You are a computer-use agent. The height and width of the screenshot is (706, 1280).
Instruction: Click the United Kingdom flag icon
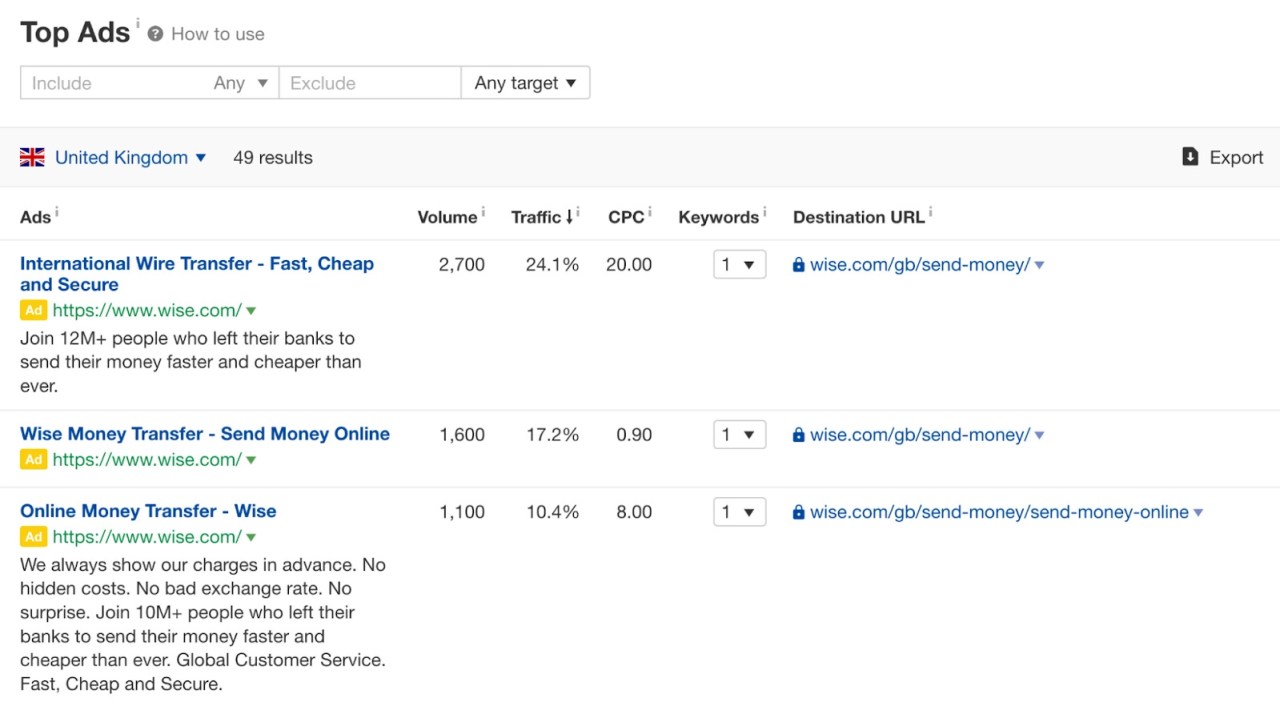(x=32, y=157)
